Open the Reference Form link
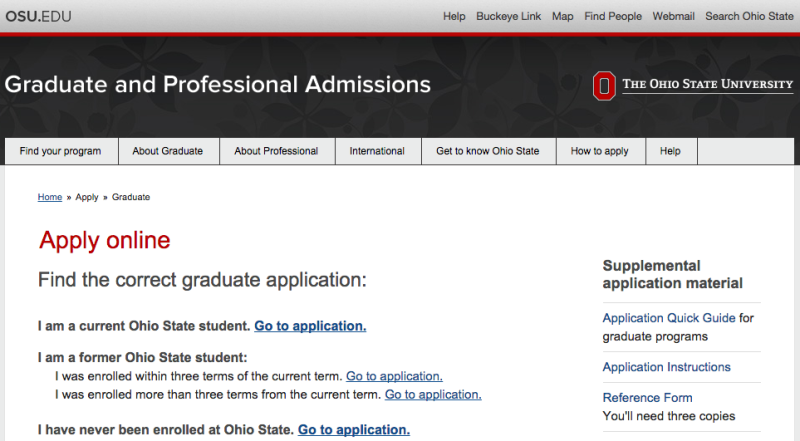This screenshot has width=800, height=441. click(647, 398)
